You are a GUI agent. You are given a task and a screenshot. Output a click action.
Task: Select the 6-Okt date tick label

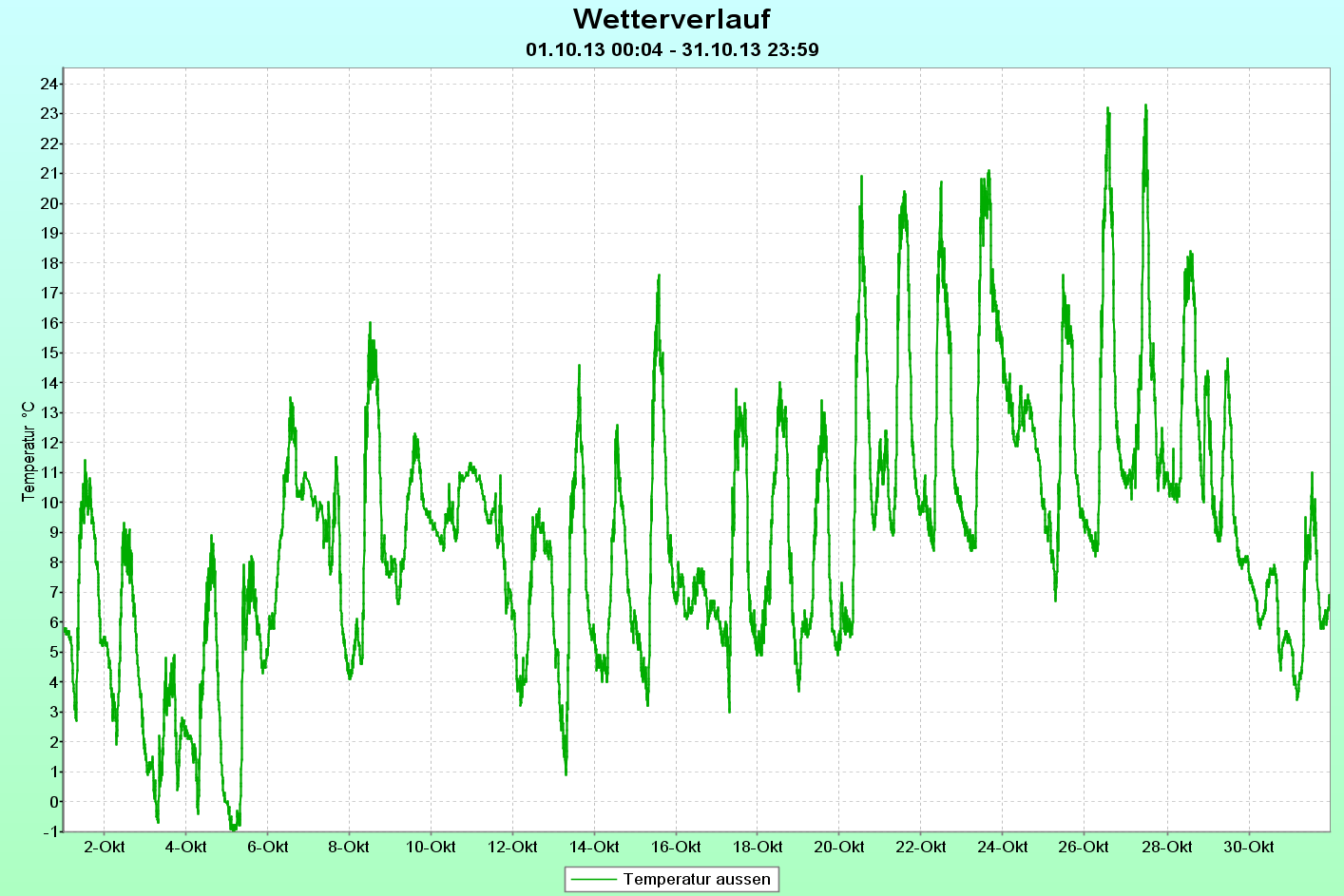click(267, 847)
